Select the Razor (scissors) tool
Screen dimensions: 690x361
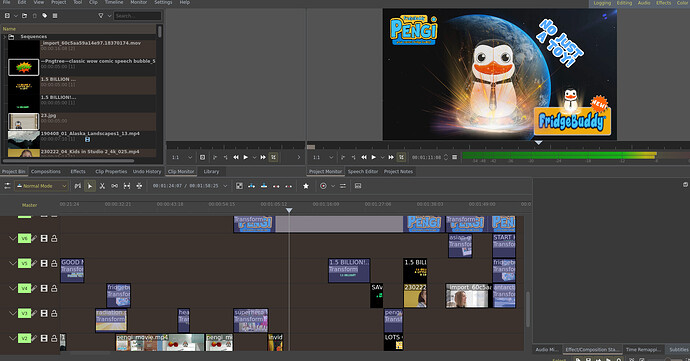102,186
